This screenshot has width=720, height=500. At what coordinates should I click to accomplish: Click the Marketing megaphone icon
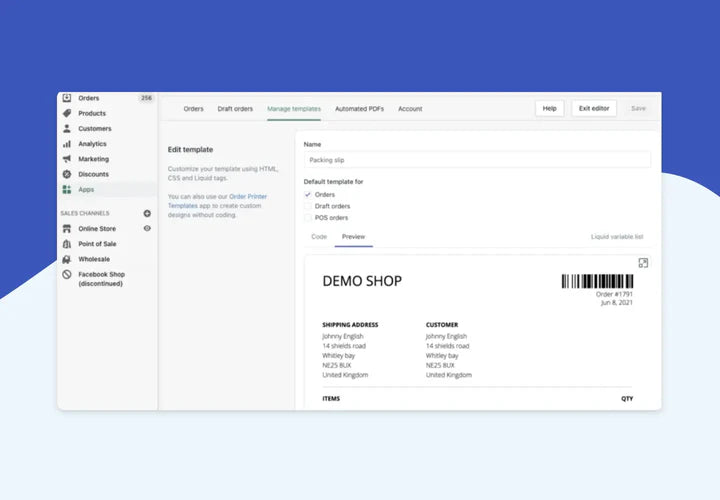point(67,159)
